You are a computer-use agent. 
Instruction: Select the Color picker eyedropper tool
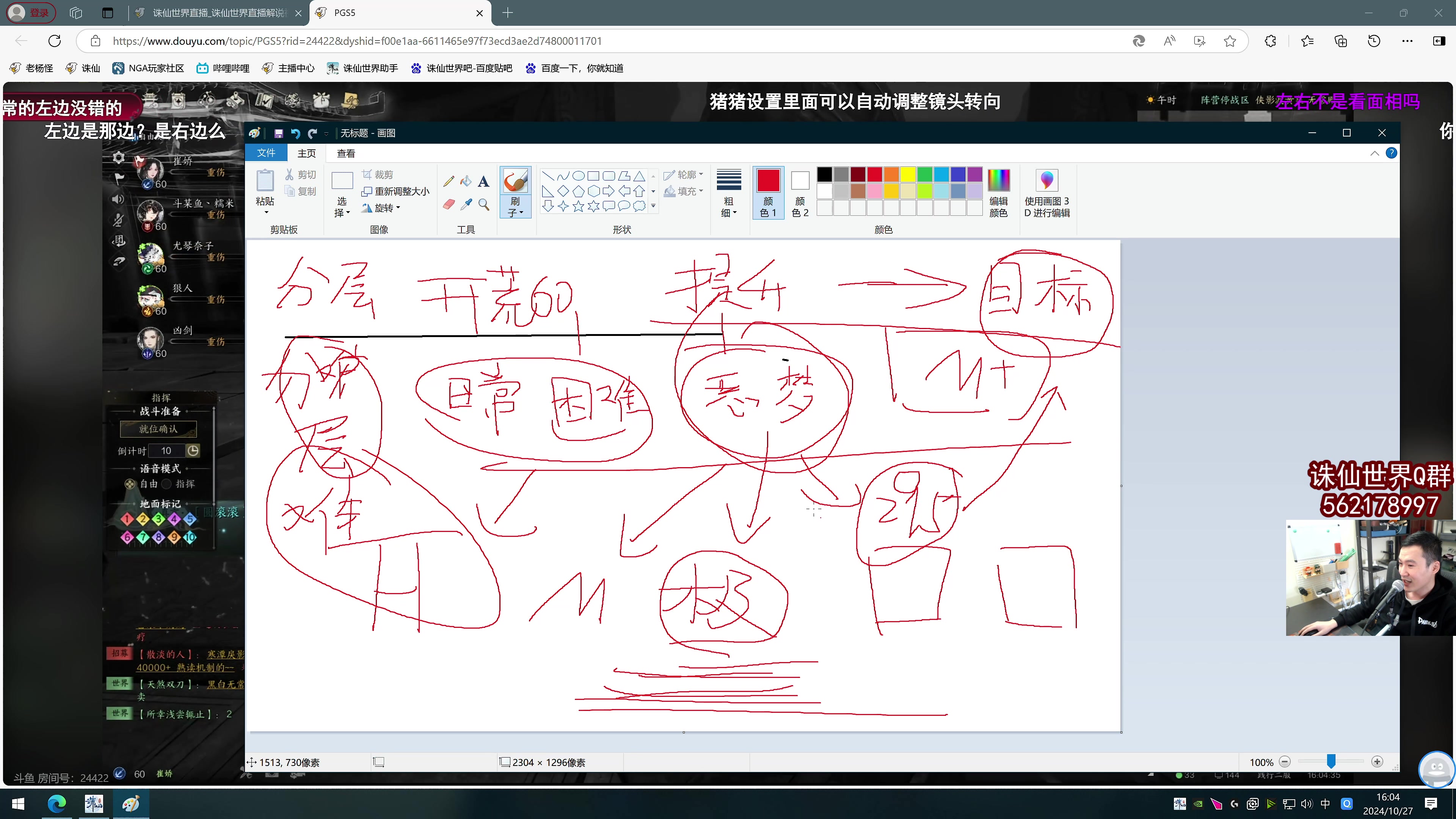point(466,204)
